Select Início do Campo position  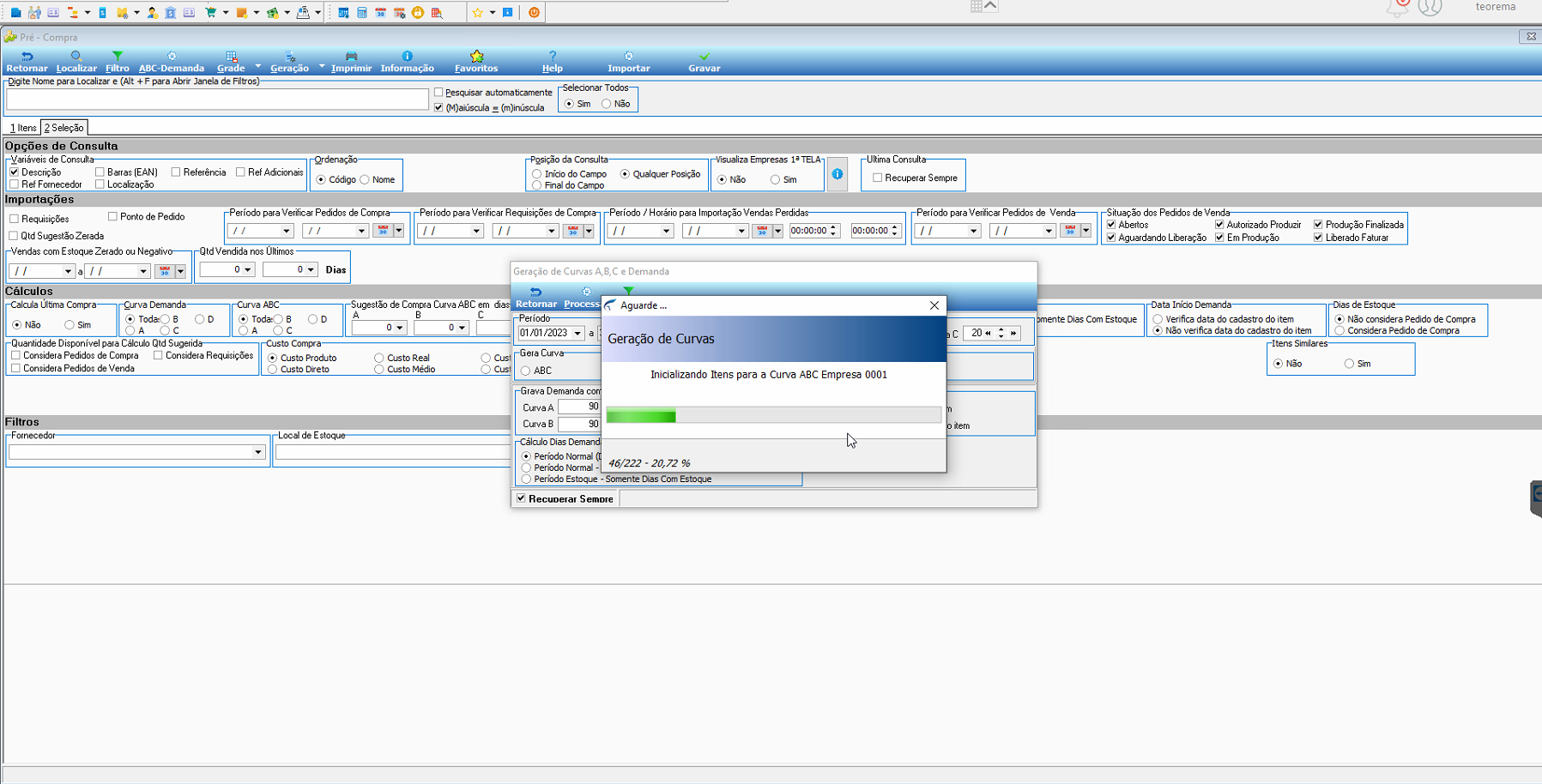point(536,174)
